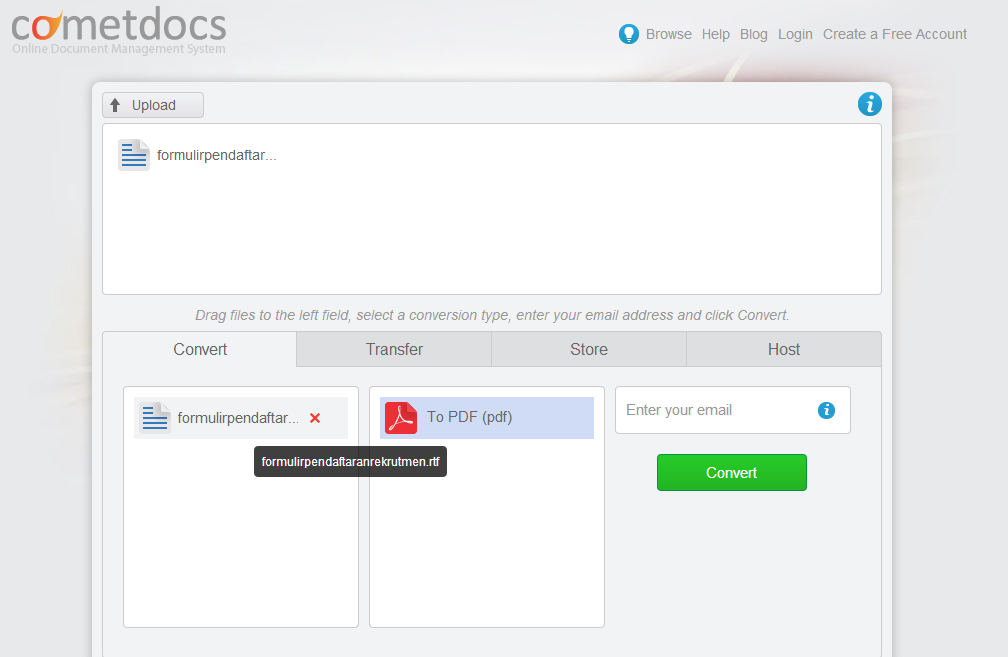Click document icon in convert file list
The image size is (1008, 657).
(155, 418)
